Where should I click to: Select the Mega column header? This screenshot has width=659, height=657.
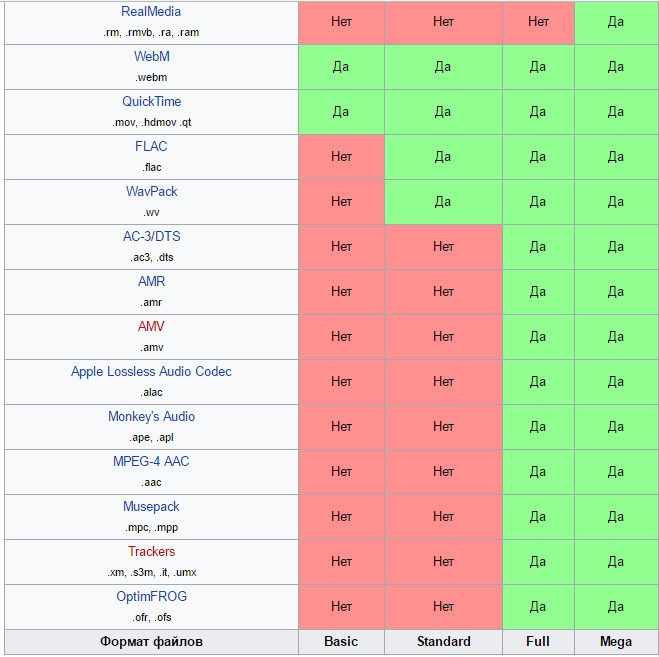tap(615, 642)
